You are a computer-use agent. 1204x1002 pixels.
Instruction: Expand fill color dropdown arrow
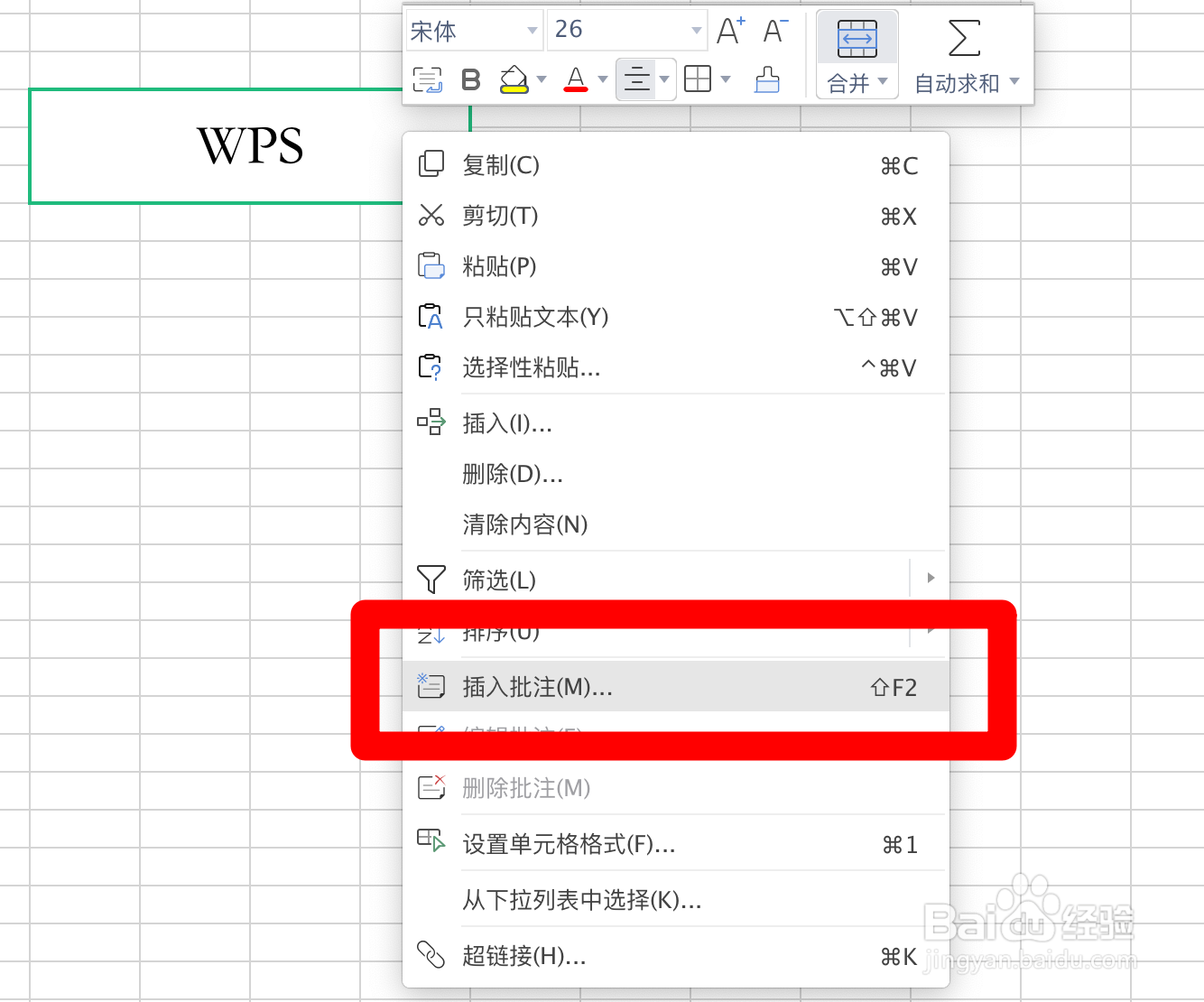coord(542,79)
